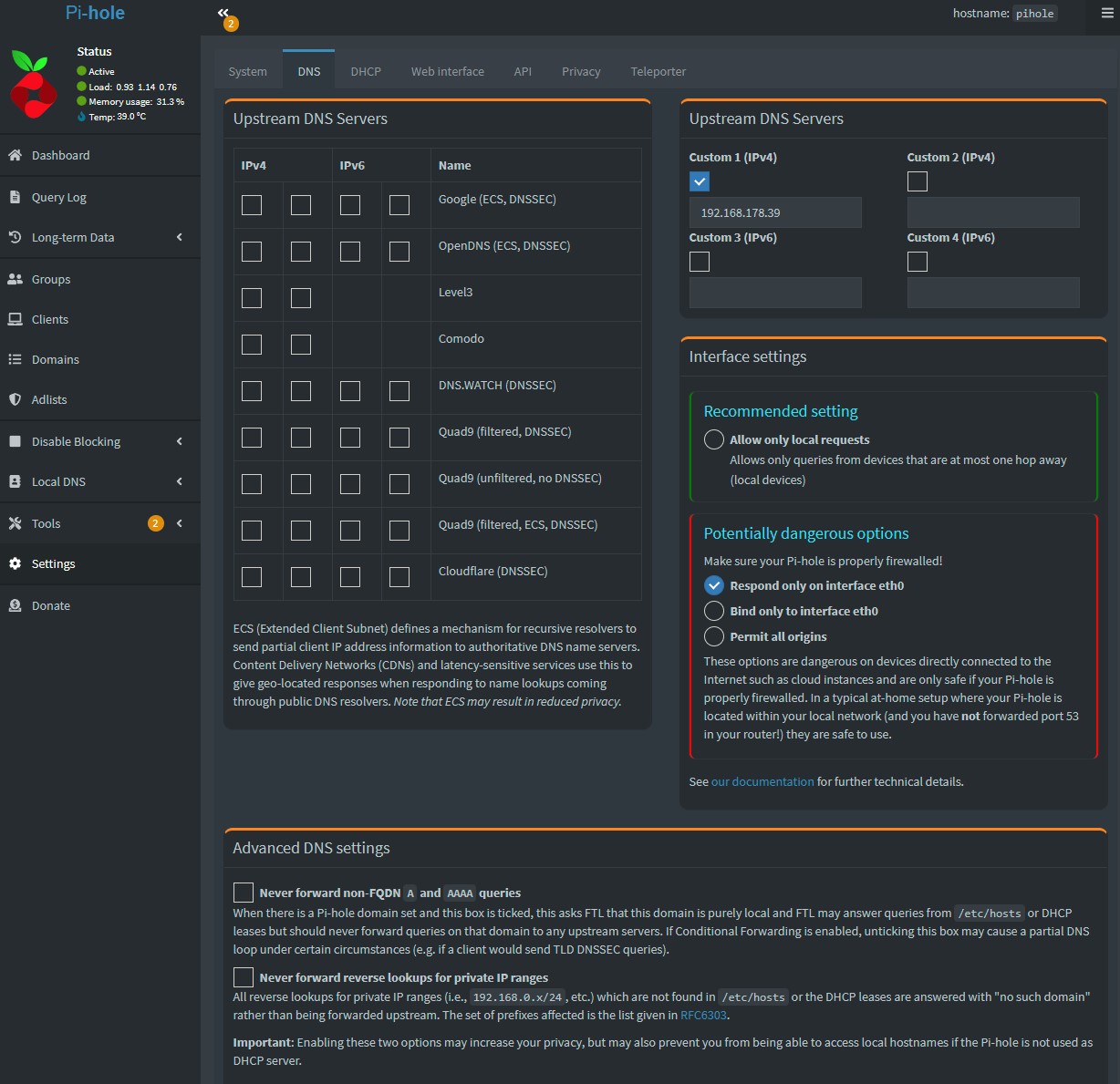This screenshot has width=1120, height=1084.
Task: Open the Teleporter tab
Action: [659, 71]
